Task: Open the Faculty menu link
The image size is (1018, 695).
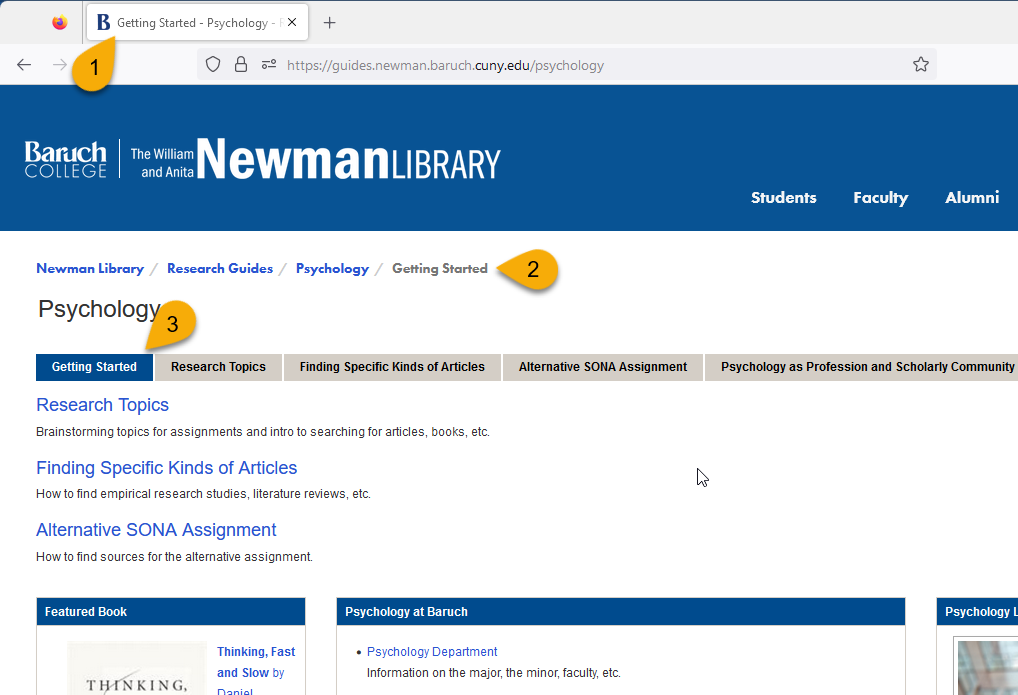Action: 880,197
